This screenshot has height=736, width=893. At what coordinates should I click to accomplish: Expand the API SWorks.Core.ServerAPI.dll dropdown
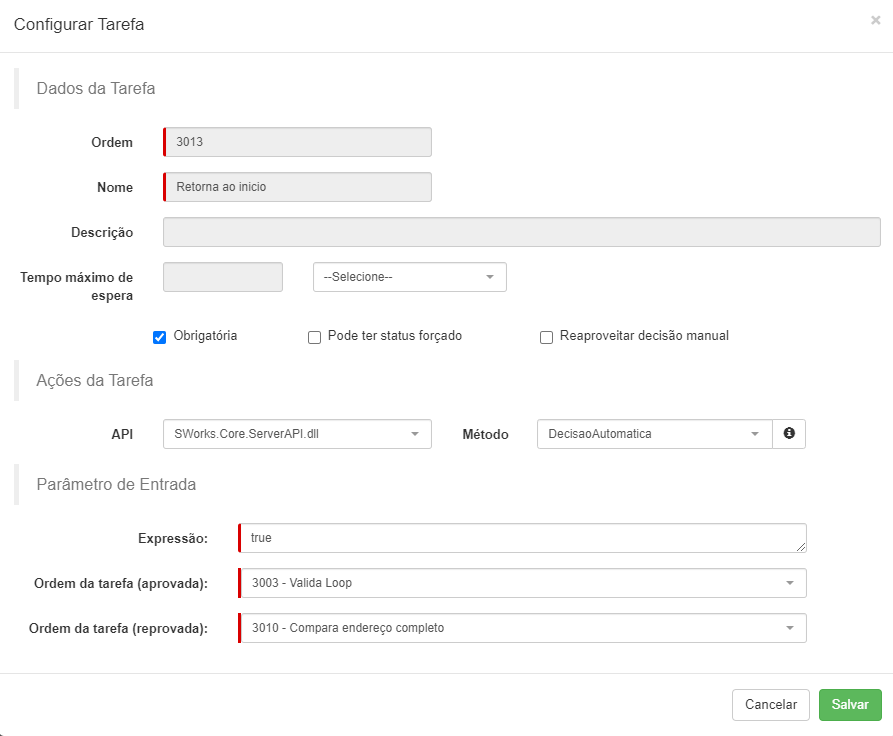(x=297, y=433)
